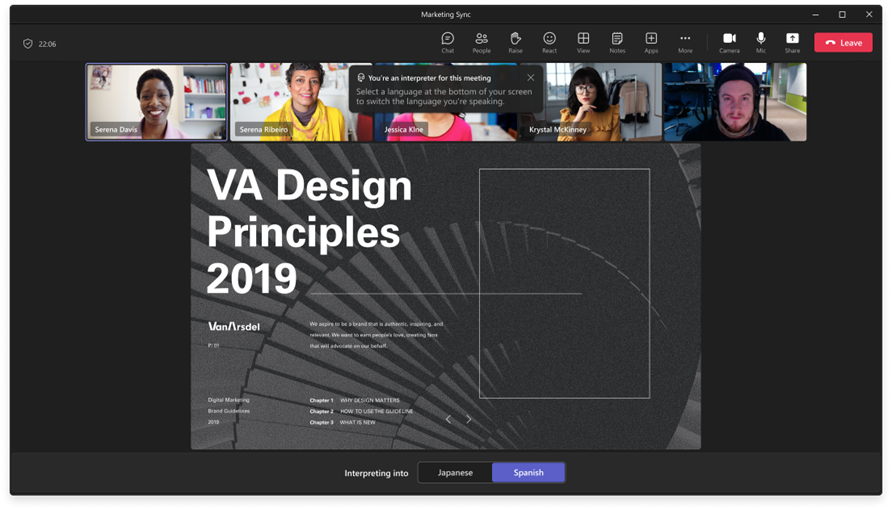
Task: Click the shield security icon by timer
Action: tap(27, 44)
